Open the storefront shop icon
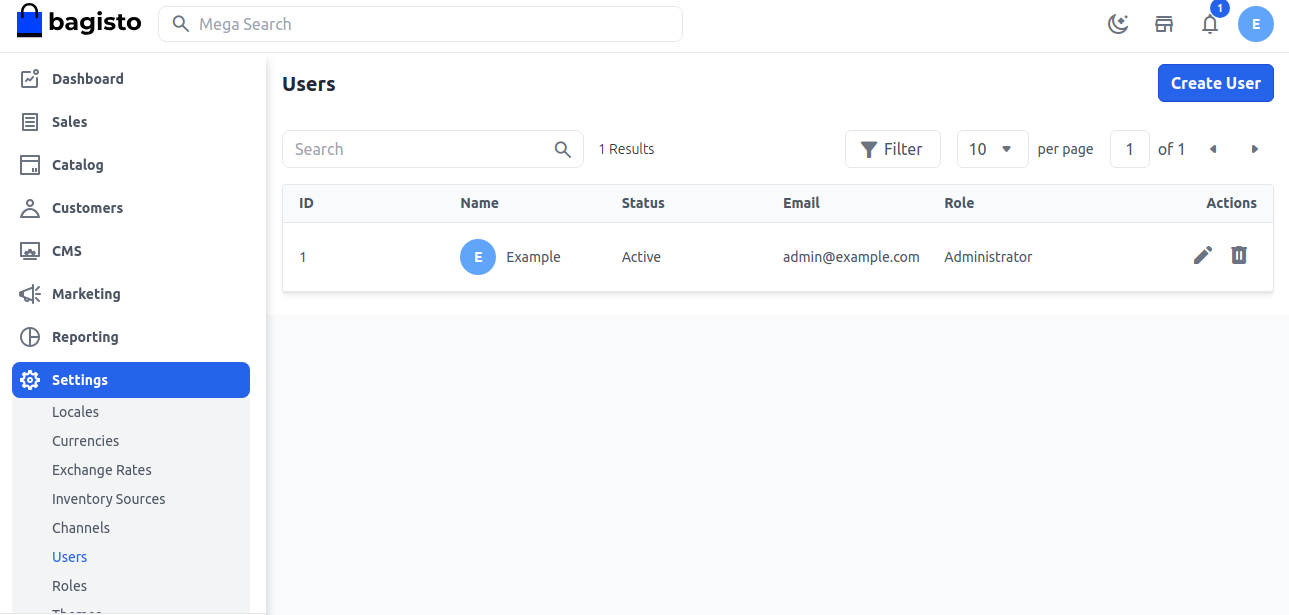This screenshot has height=615, width=1289. pos(1164,24)
